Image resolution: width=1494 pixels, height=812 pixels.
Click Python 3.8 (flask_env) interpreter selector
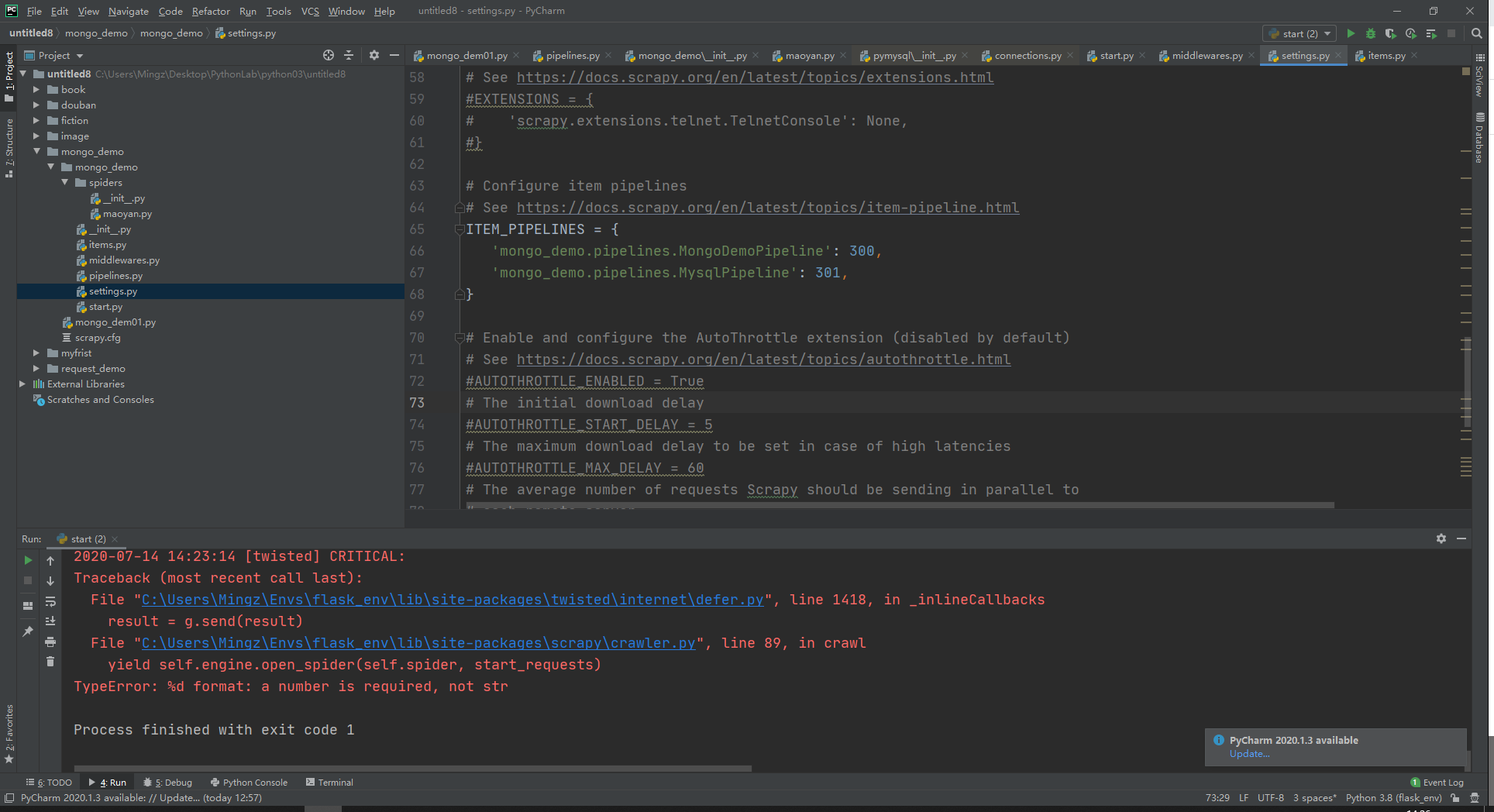[1393, 798]
